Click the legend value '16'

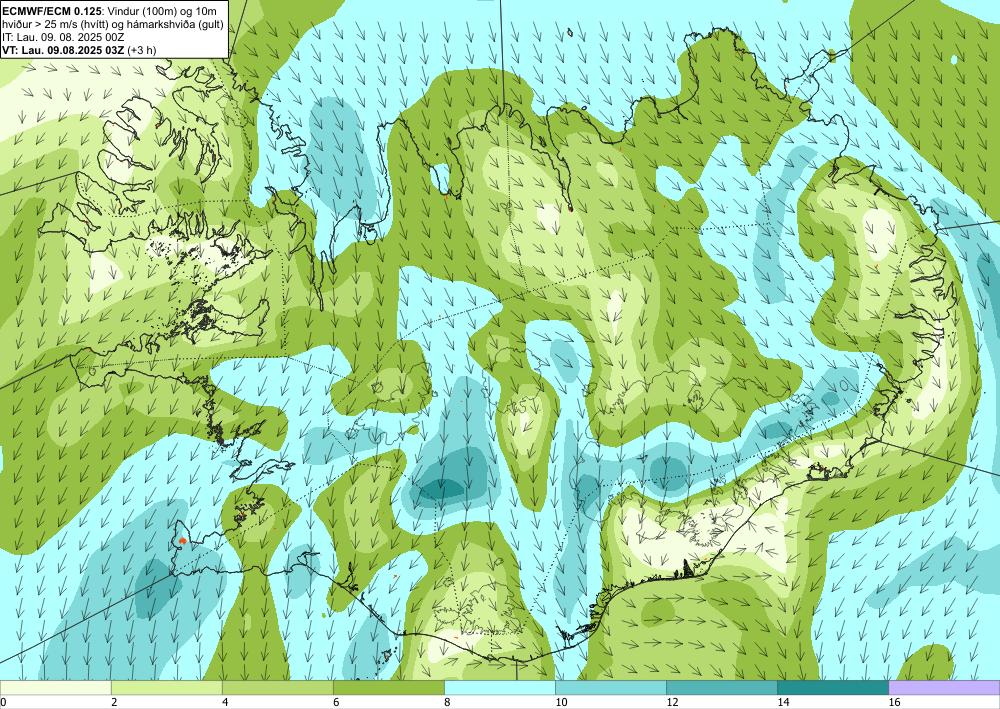[893, 702]
